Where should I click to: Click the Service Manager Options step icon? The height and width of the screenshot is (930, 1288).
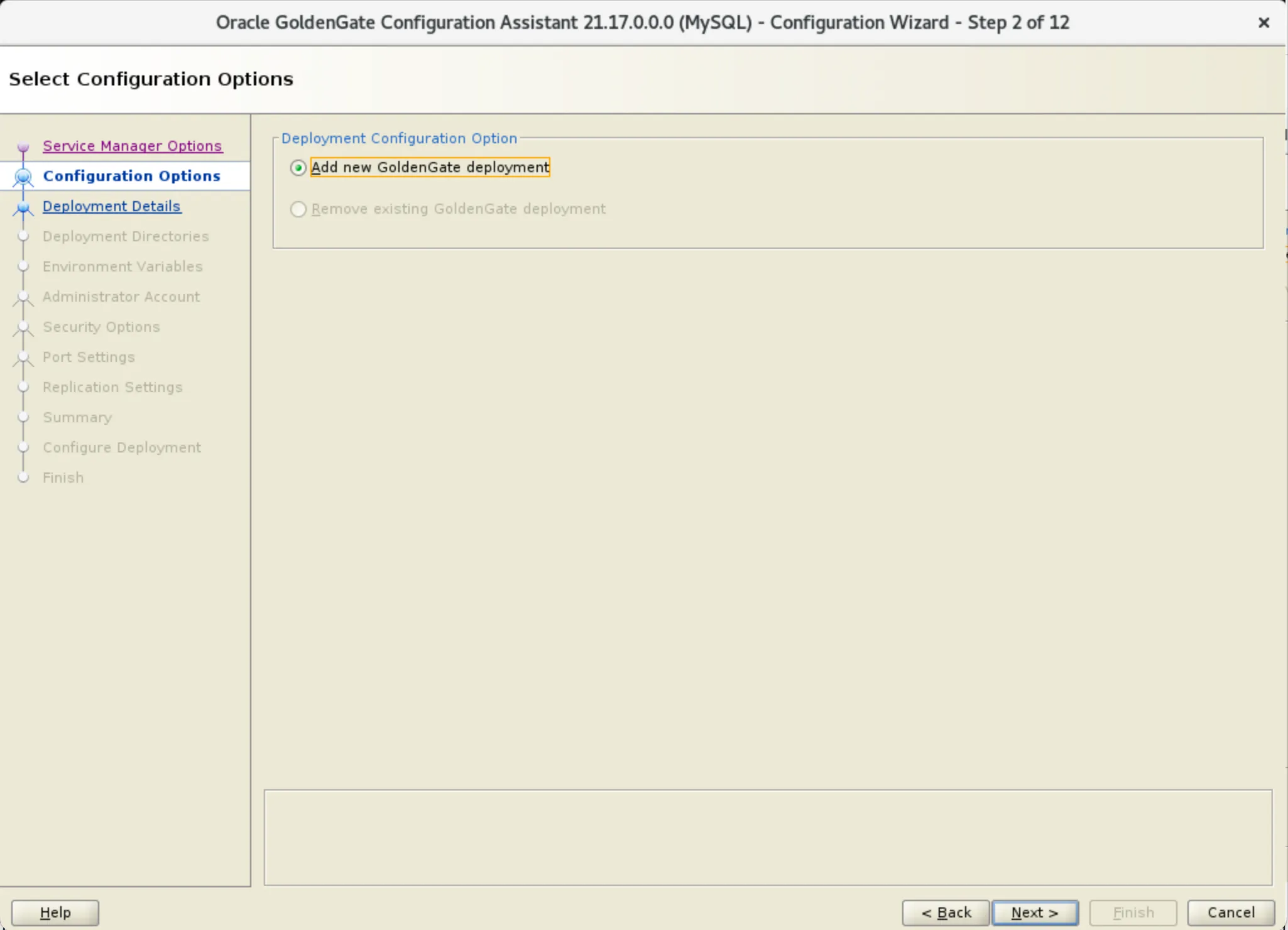[x=23, y=147]
